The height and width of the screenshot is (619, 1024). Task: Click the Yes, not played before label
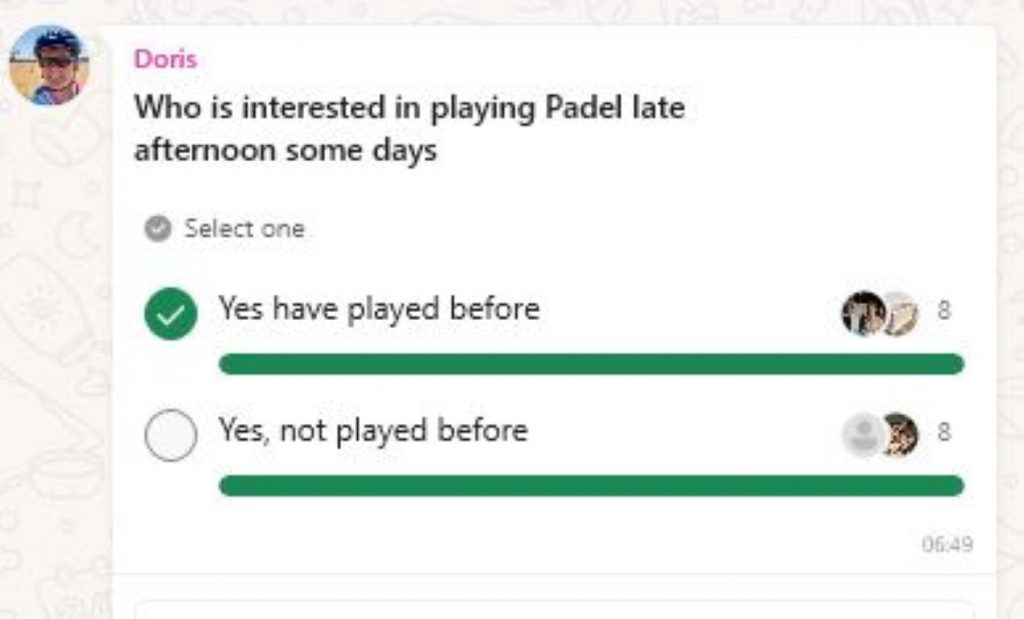[x=373, y=431]
